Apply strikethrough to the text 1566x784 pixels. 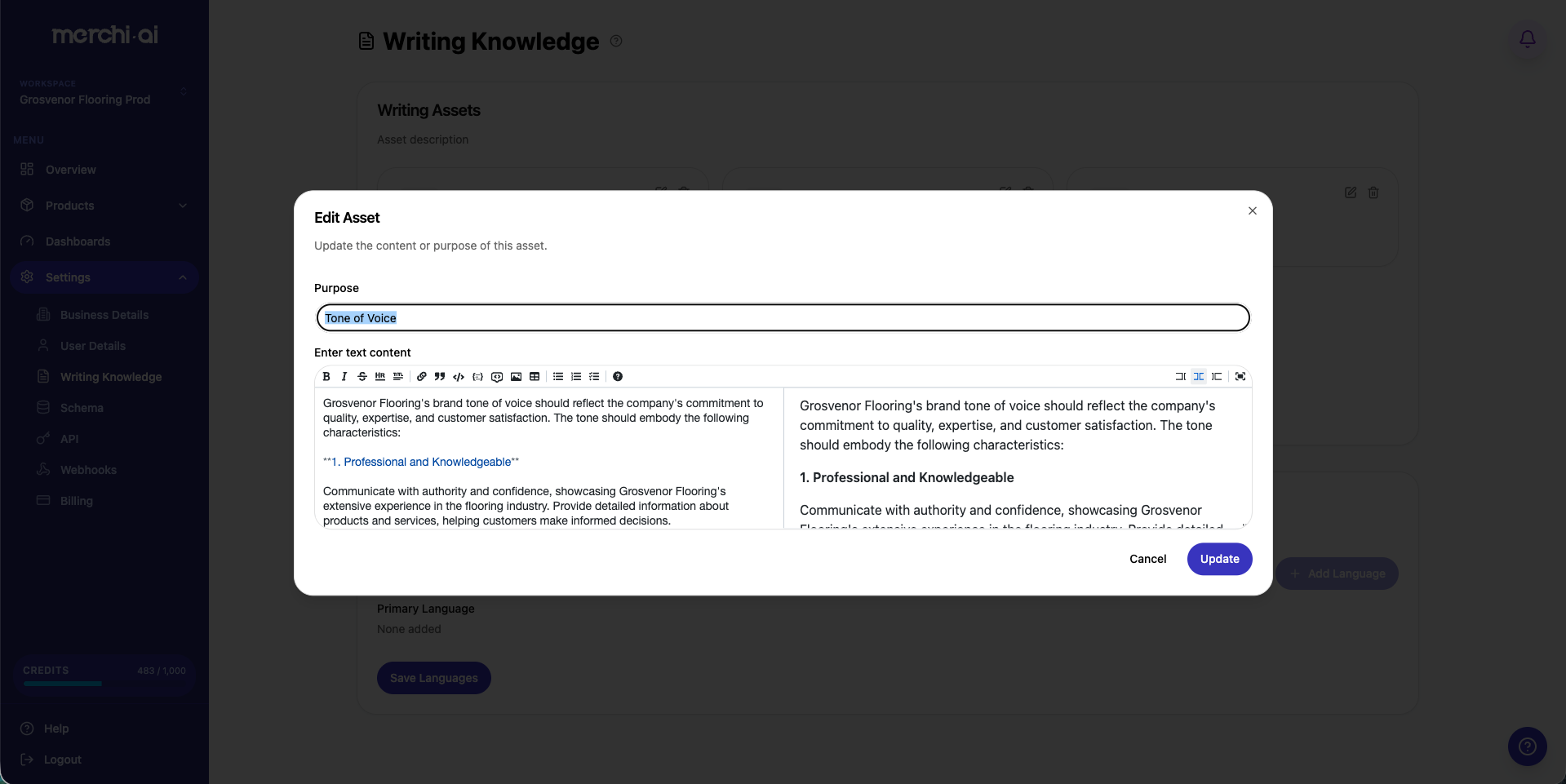(362, 377)
